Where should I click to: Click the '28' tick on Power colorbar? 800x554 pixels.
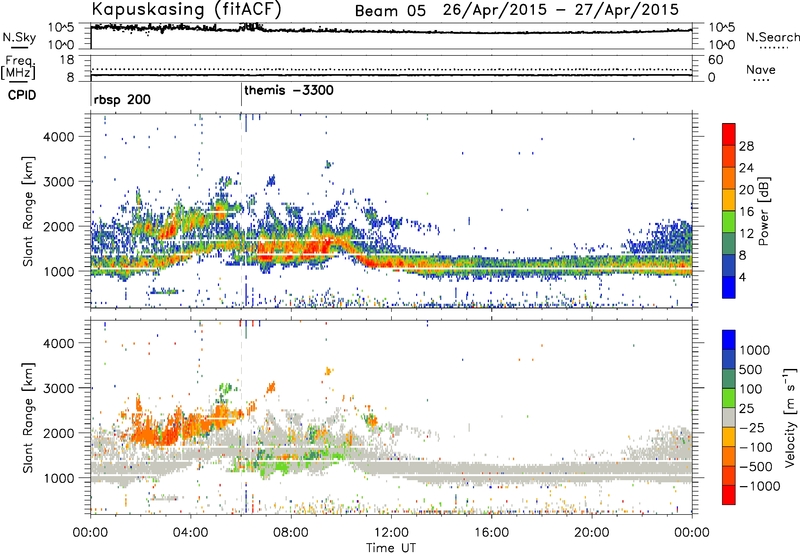[x=746, y=146]
